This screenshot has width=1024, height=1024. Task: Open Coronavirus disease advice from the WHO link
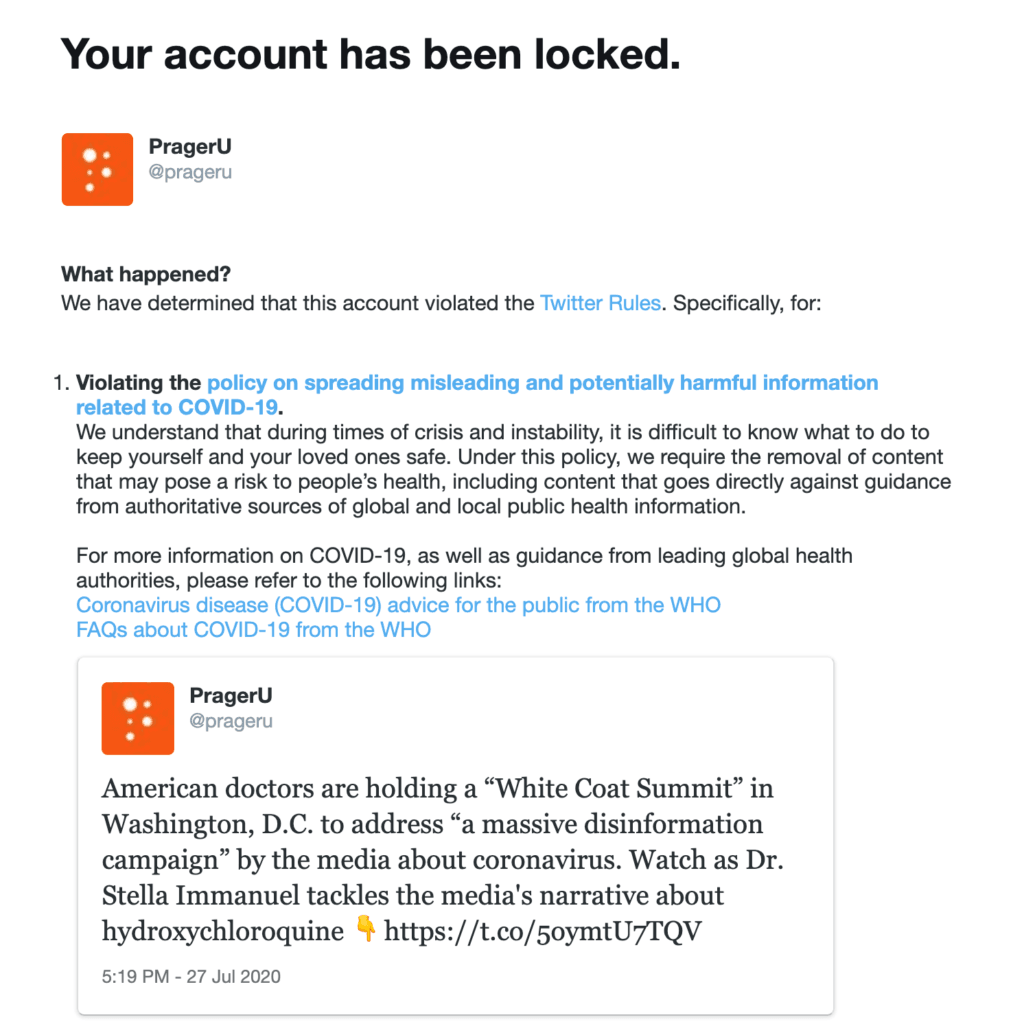pos(398,605)
